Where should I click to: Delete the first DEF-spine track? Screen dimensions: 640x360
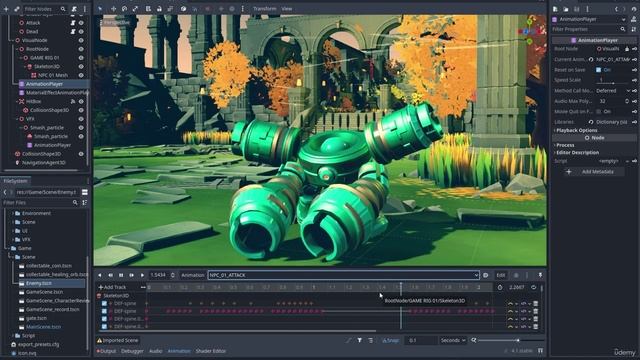point(536,303)
